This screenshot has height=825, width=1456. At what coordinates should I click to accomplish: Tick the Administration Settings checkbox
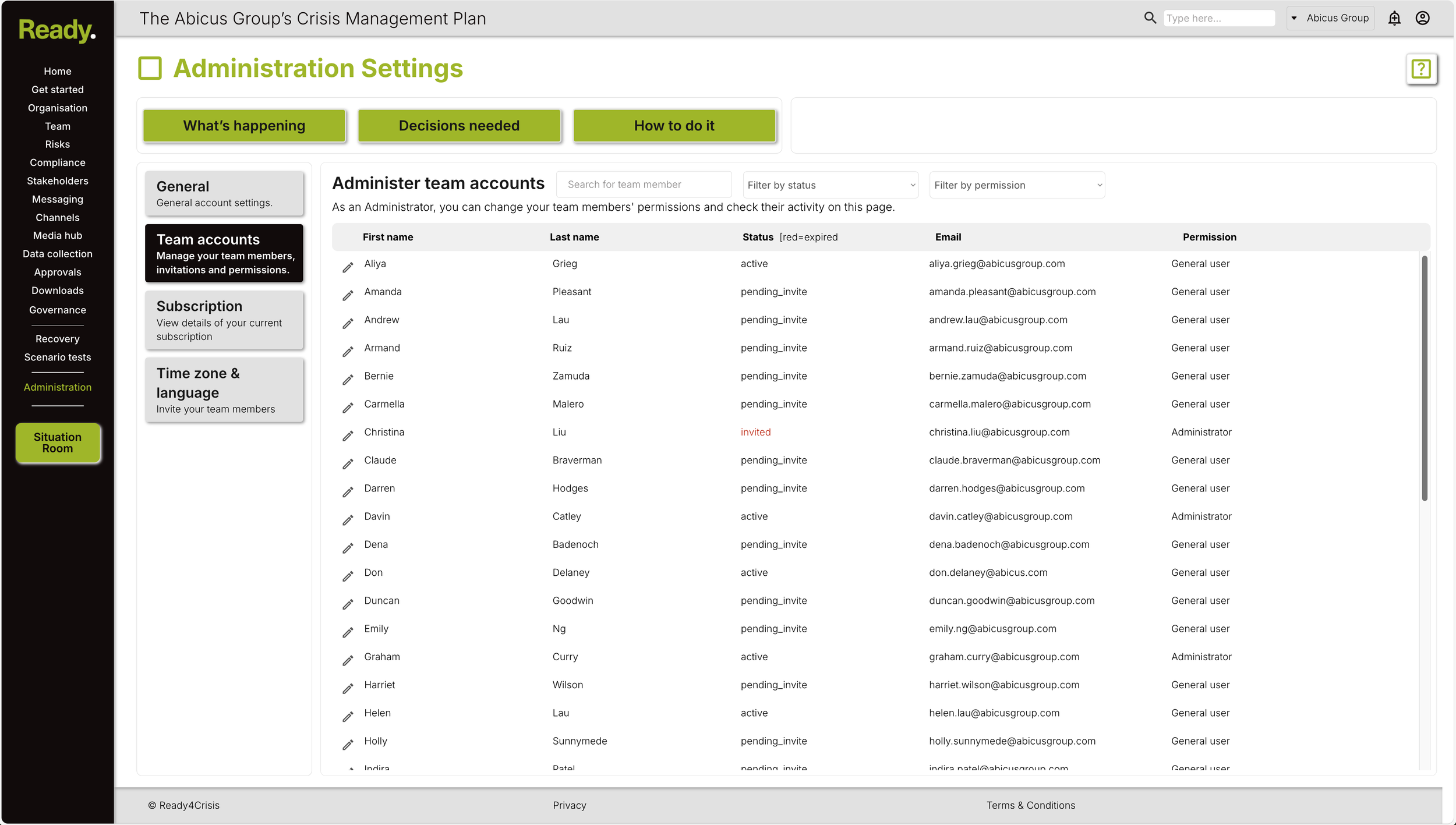[x=150, y=68]
